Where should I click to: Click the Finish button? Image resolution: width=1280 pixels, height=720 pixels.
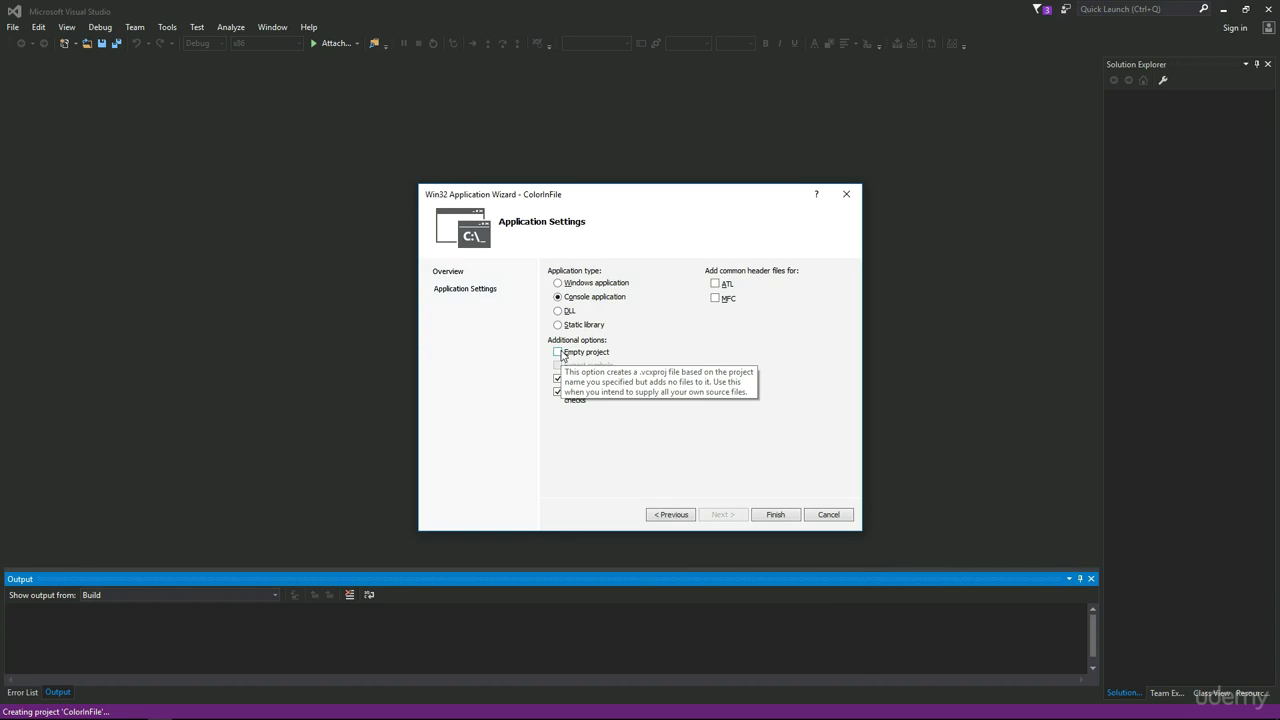point(776,515)
